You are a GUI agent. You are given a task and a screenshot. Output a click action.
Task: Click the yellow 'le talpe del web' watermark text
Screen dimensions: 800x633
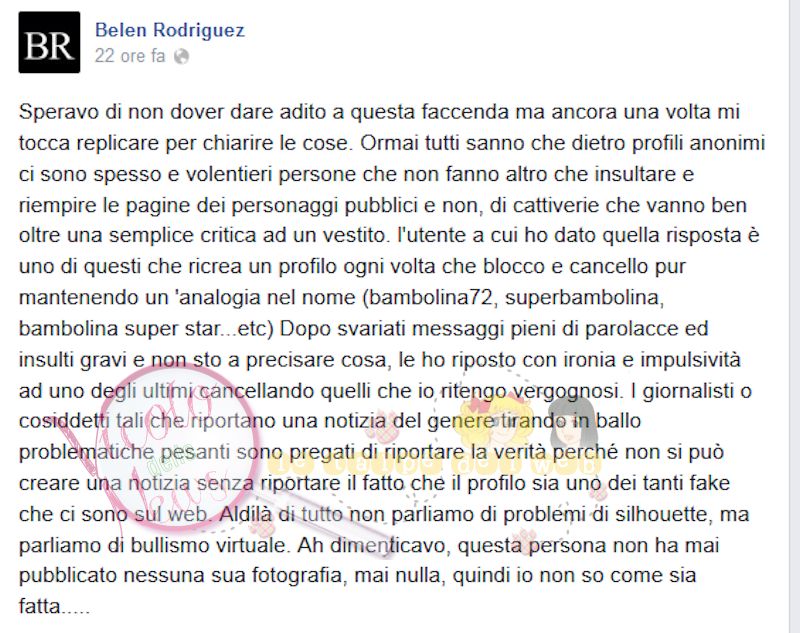pos(434,465)
